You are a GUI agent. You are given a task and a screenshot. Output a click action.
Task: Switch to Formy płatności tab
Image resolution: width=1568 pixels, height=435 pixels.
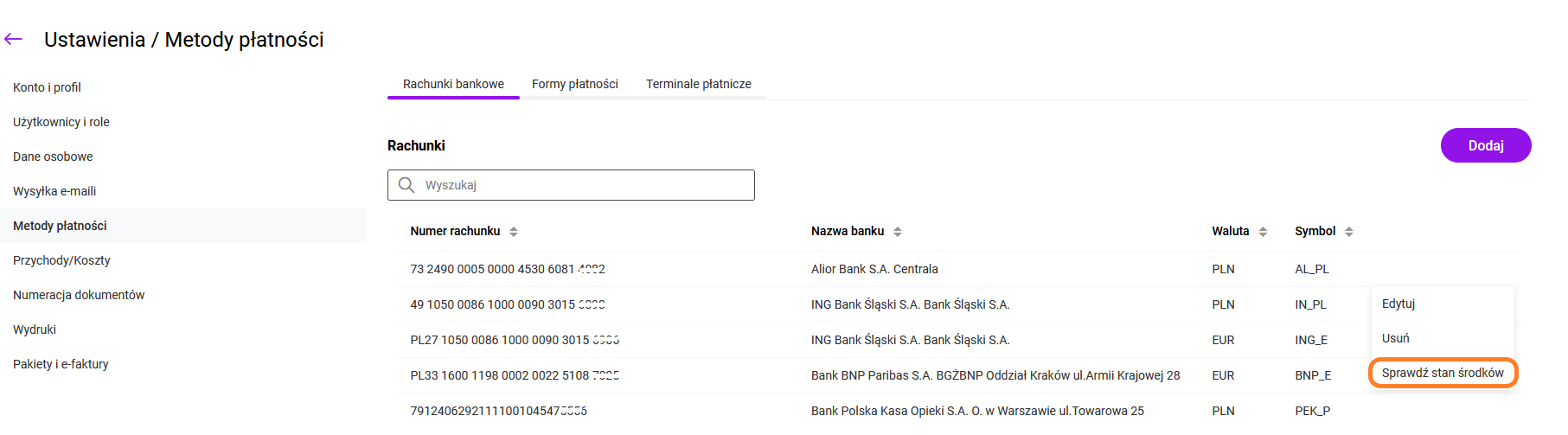pyautogui.click(x=574, y=84)
